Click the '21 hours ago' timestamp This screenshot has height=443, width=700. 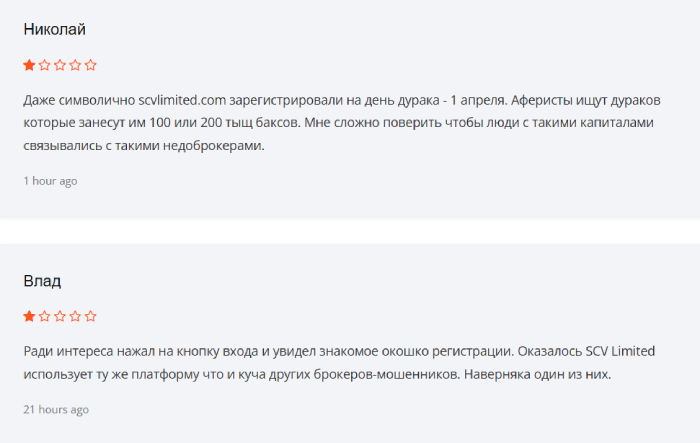[x=56, y=409]
